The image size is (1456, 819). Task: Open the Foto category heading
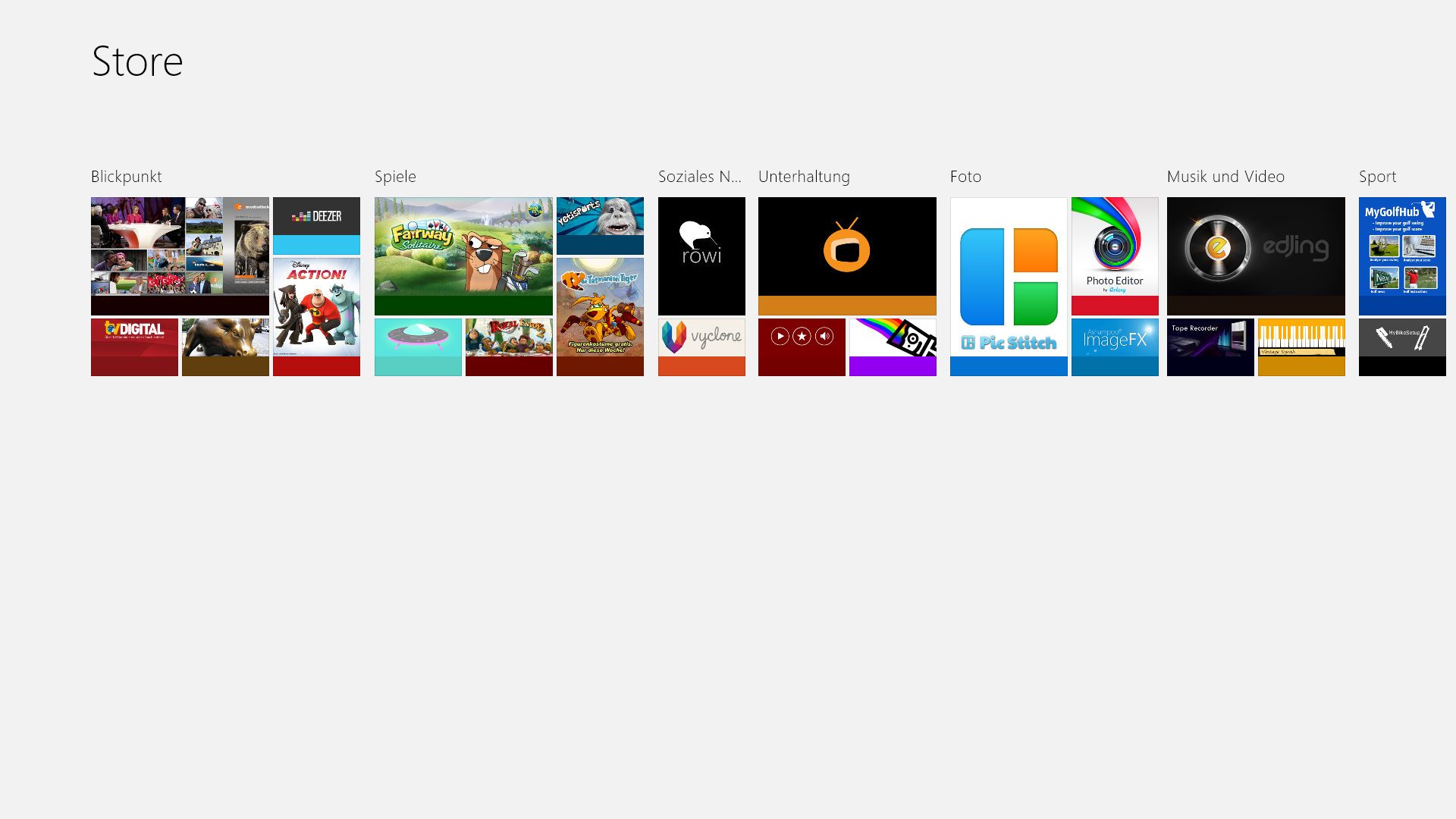click(965, 177)
